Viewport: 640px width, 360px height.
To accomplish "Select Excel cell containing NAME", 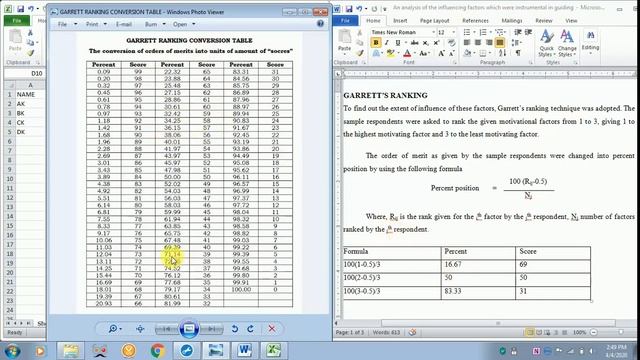I will point(30,94).
